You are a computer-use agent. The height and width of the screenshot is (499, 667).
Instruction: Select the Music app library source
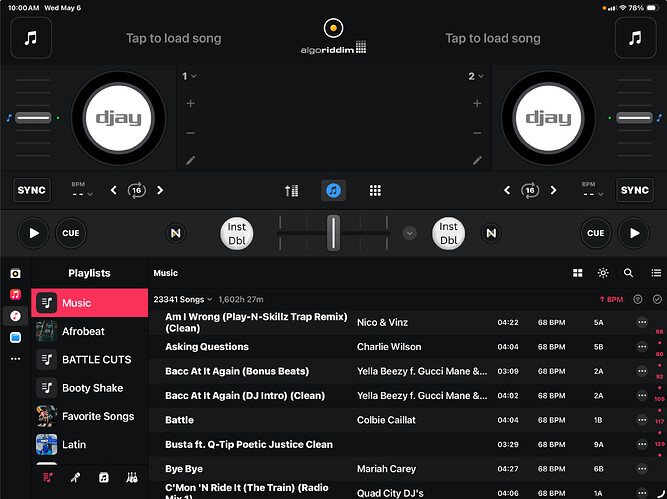point(15,316)
